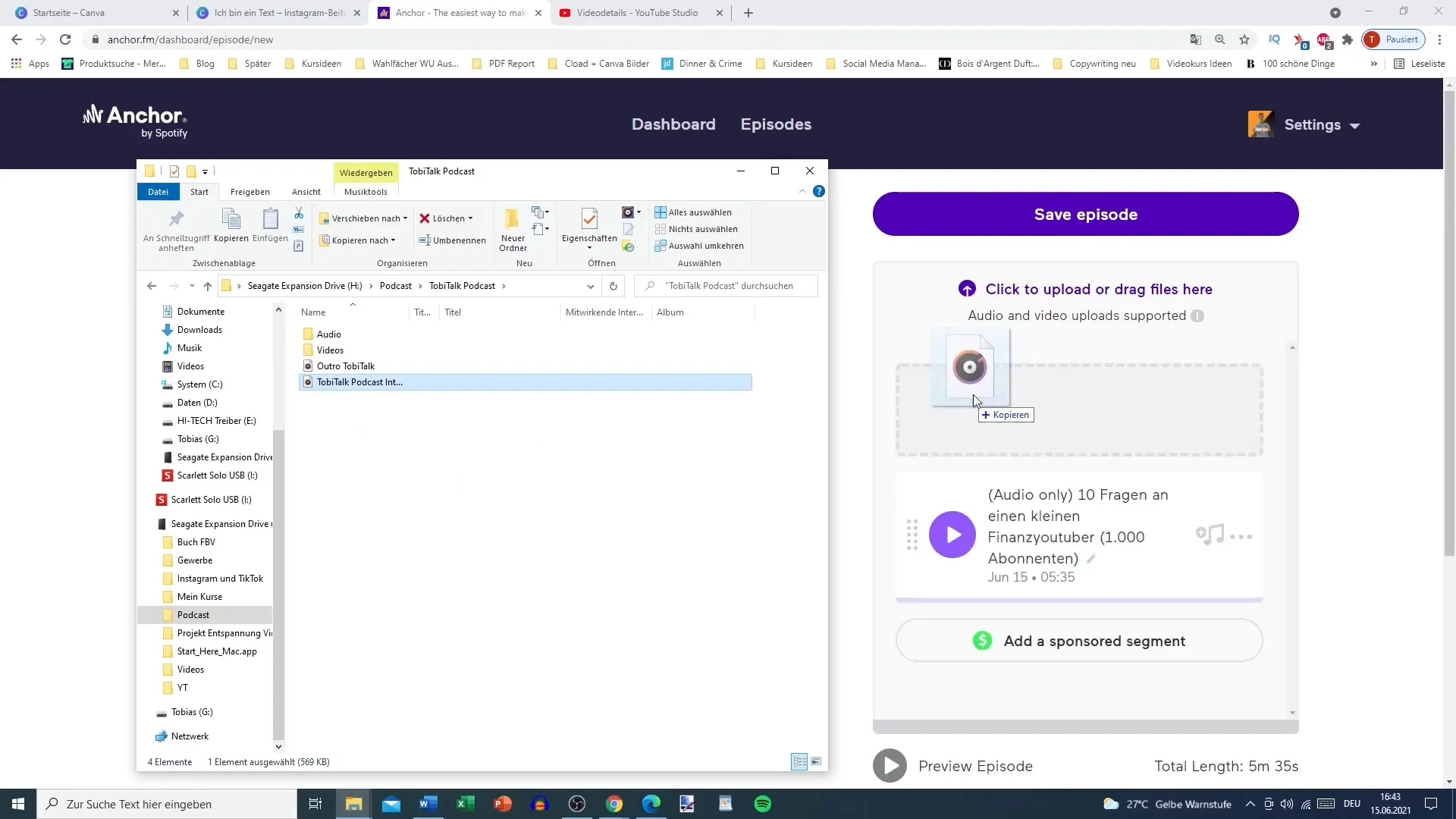Open Spotify from the Windows taskbar
Screen dimensions: 1456x819
[x=763, y=804]
